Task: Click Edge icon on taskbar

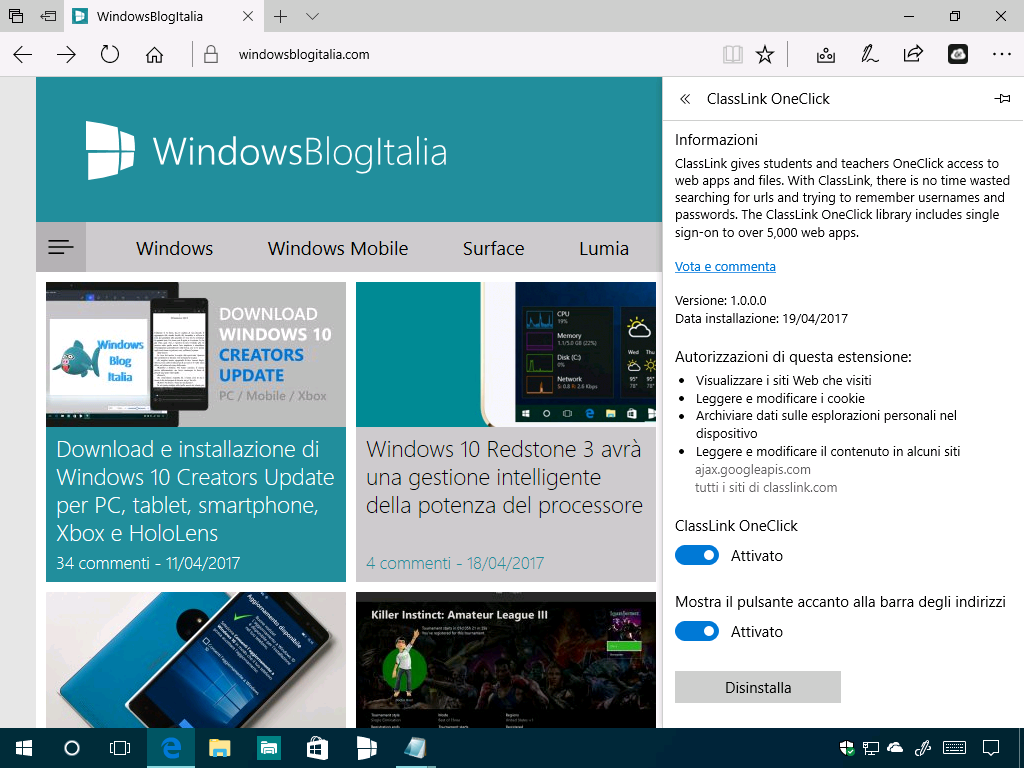Action: click(171, 748)
